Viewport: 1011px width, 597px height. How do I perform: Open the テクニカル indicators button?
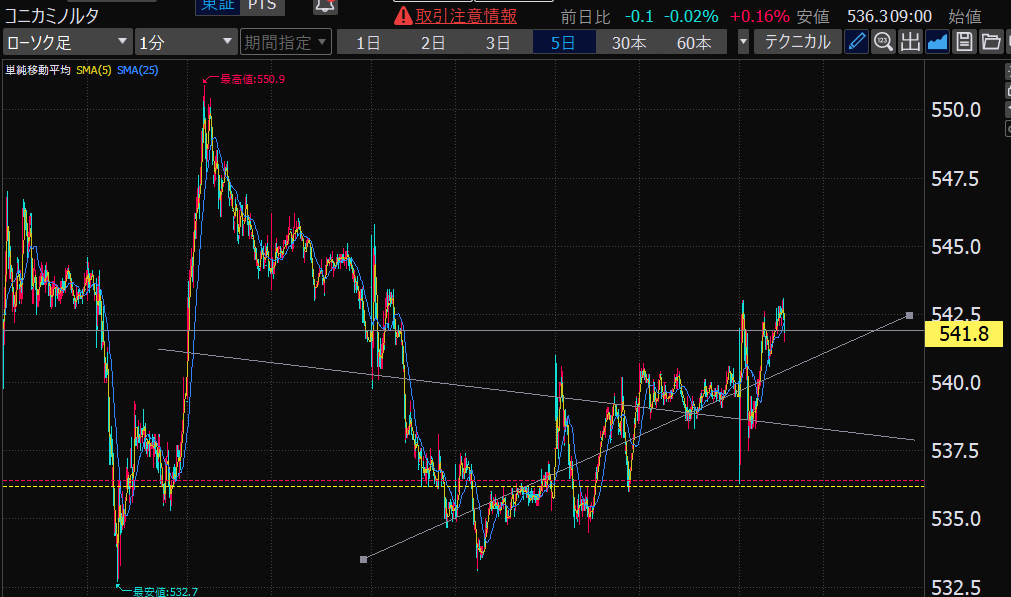point(797,42)
